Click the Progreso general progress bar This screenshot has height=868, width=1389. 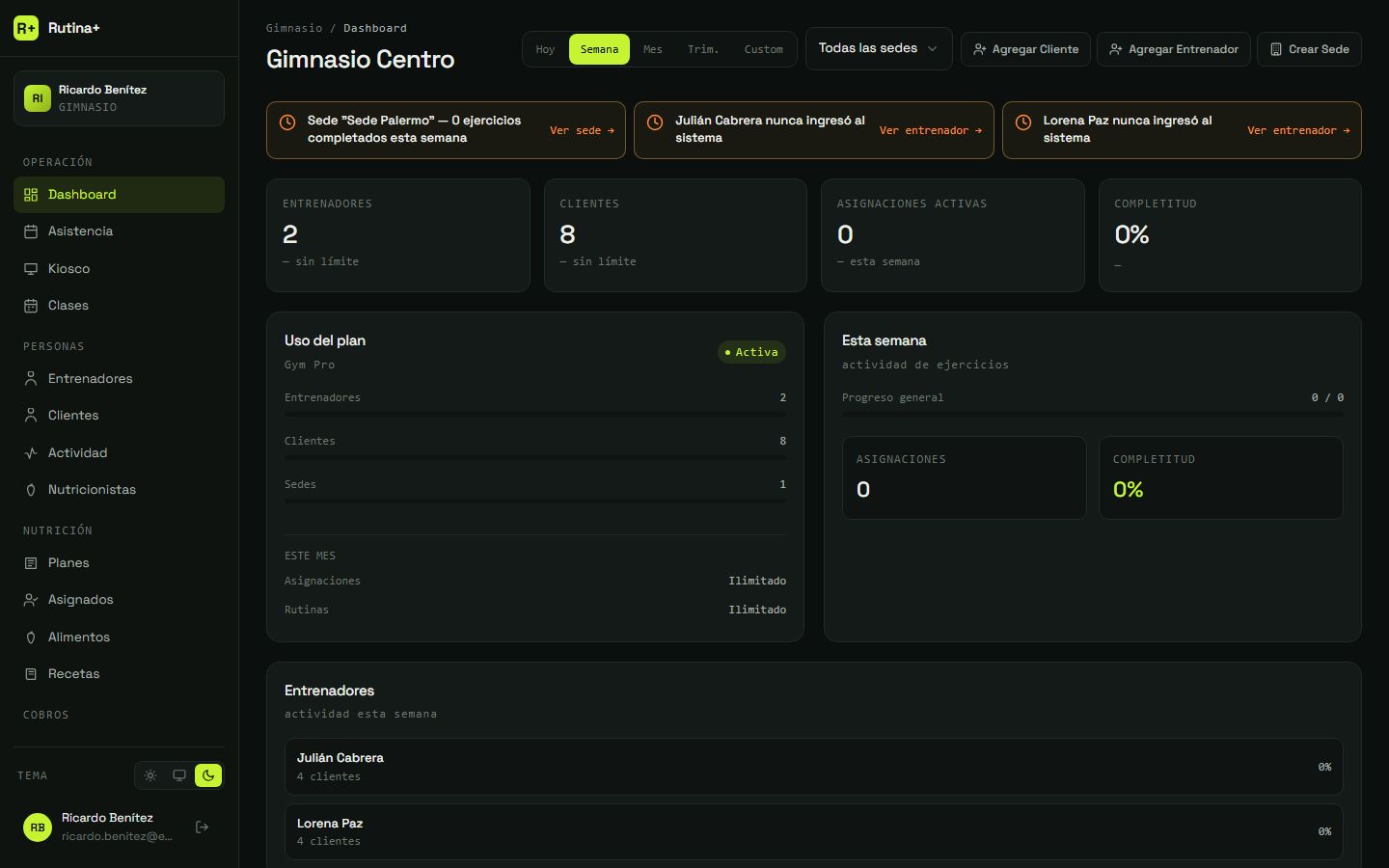[1093, 415]
